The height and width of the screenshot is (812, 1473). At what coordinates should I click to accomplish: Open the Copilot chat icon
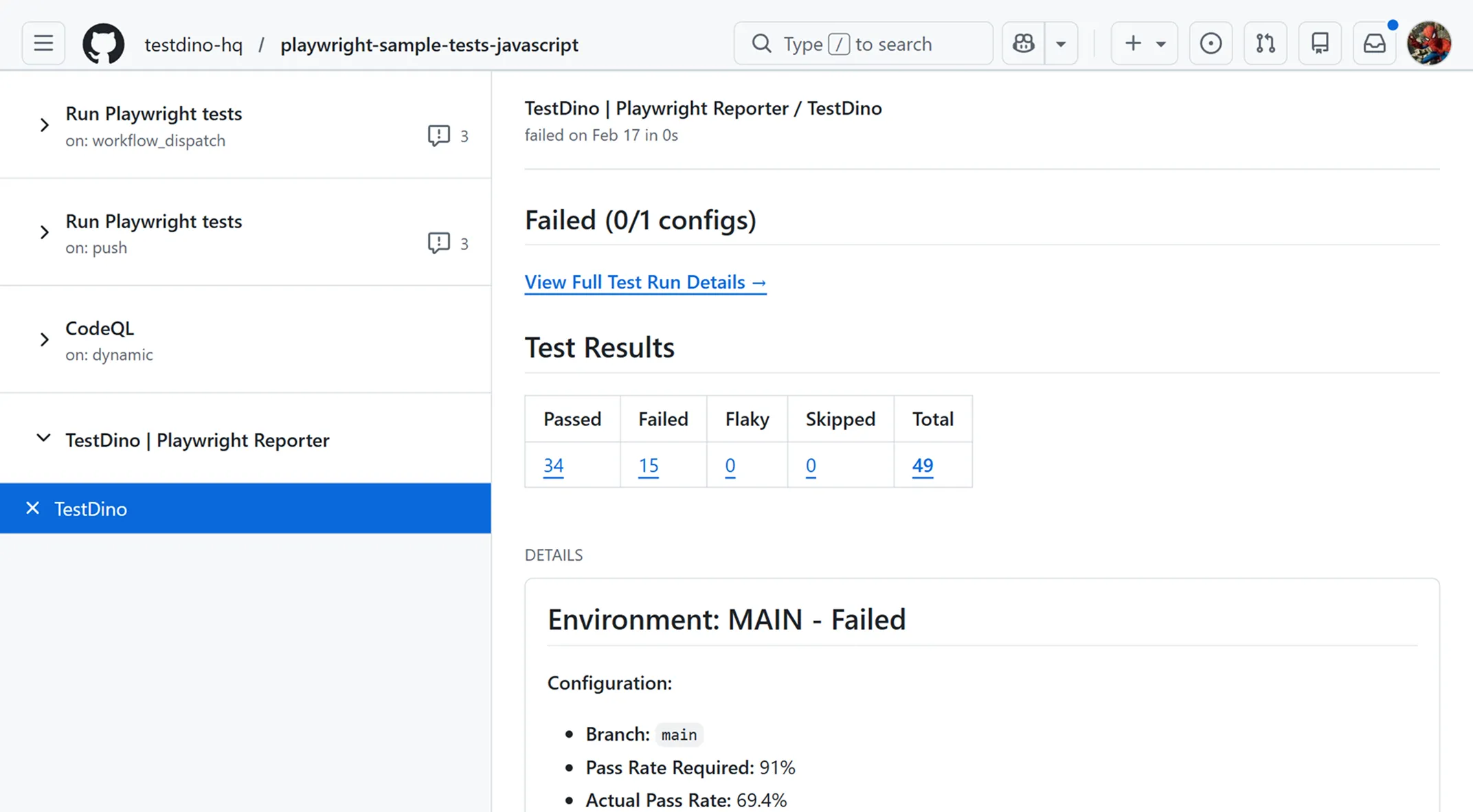1024,43
